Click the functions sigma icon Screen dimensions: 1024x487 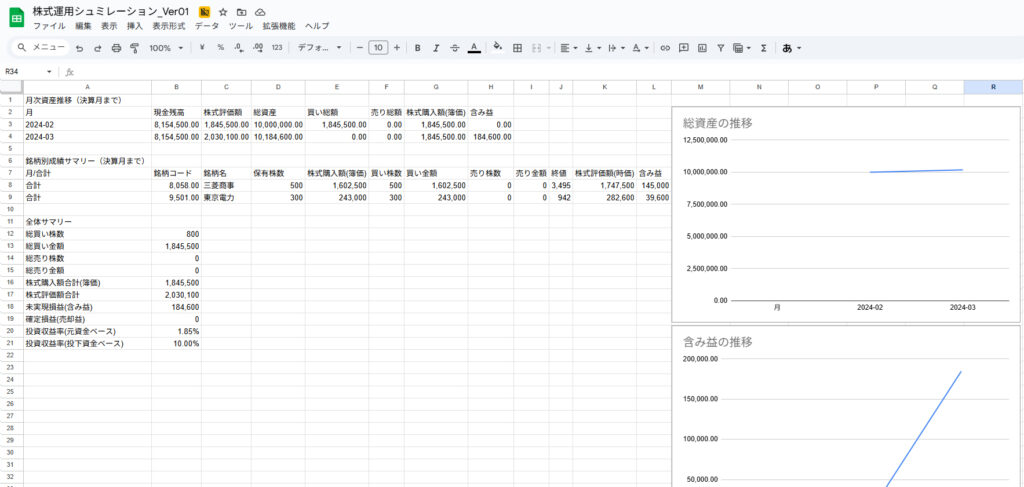(x=764, y=47)
